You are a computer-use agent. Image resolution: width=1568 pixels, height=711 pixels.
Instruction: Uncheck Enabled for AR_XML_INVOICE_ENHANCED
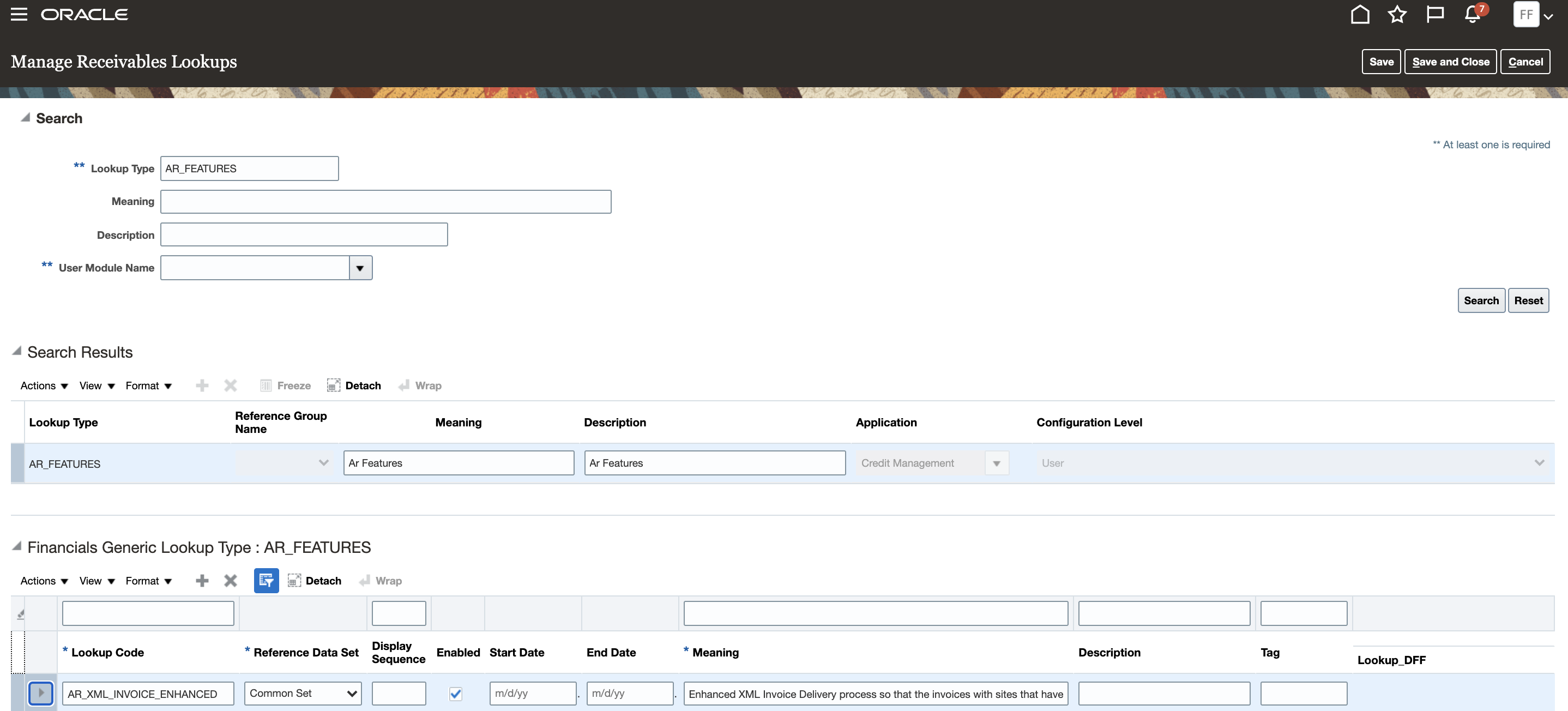455,694
